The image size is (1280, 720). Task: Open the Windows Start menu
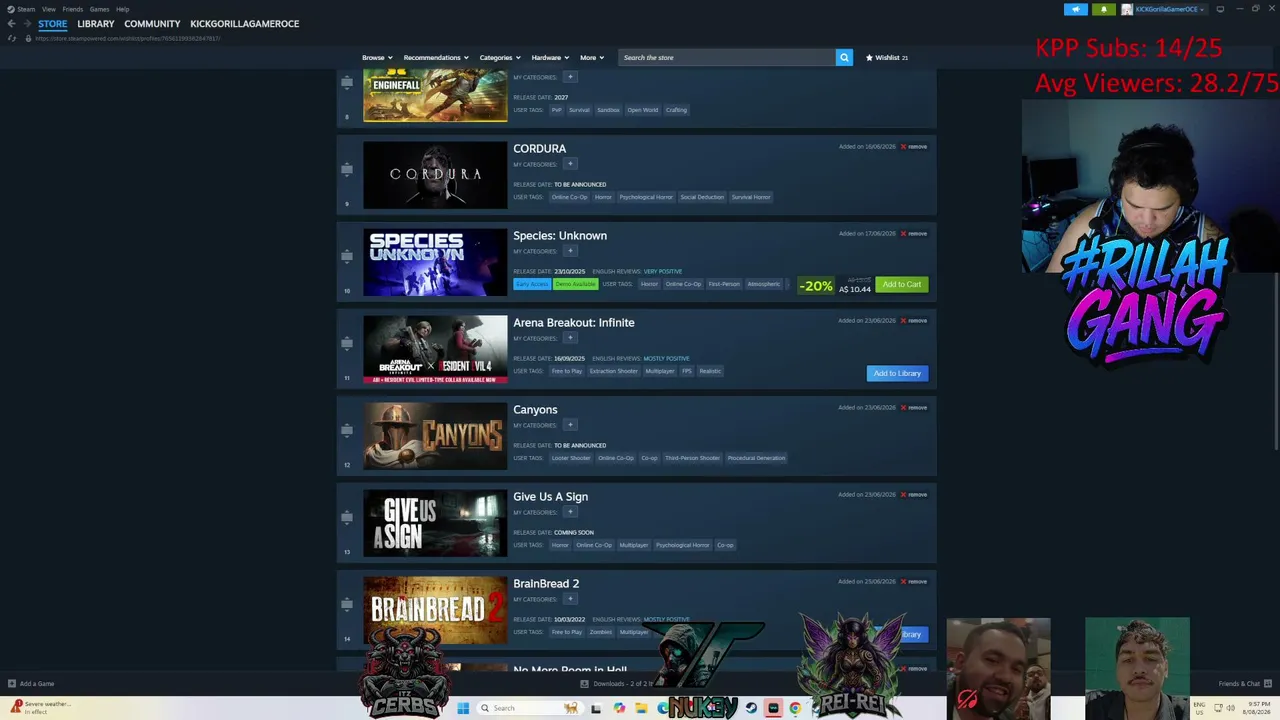(x=463, y=708)
